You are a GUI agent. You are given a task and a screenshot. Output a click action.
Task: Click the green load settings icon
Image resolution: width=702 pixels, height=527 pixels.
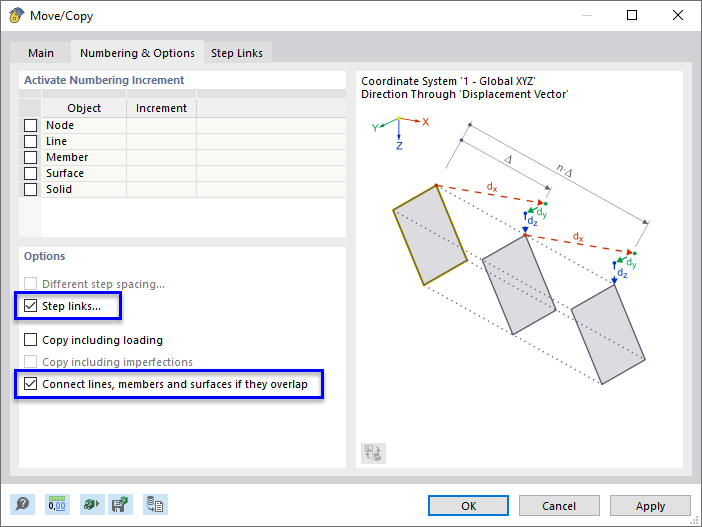coord(92,505)
